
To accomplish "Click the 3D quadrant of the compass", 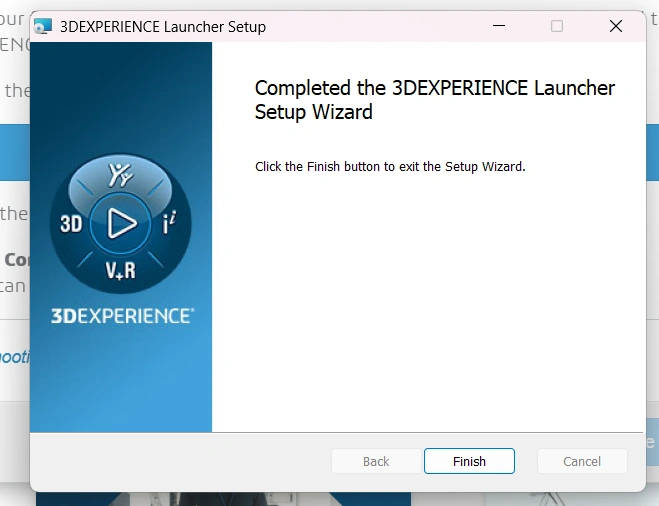I will [71, 223].
